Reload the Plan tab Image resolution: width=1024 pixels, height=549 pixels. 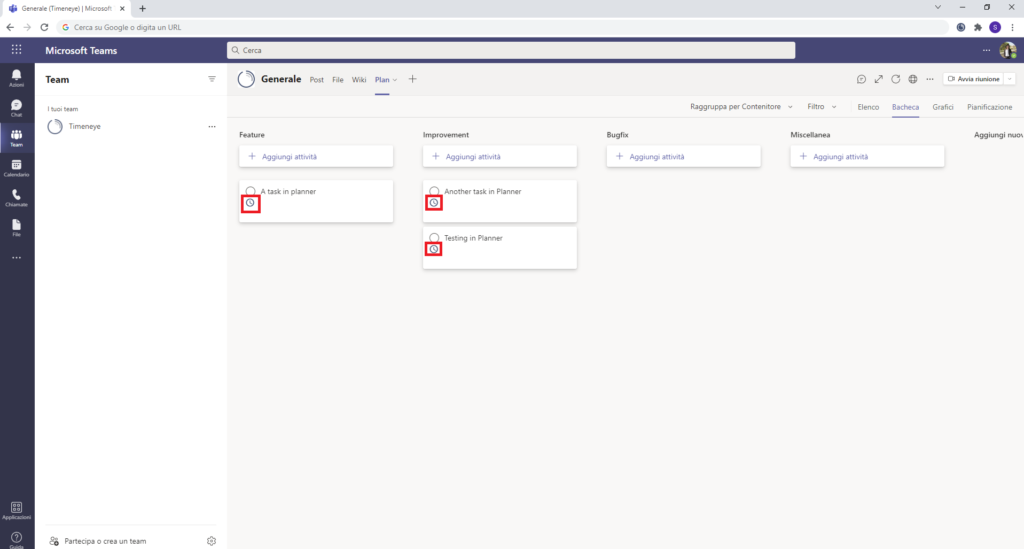pos(895,79)
